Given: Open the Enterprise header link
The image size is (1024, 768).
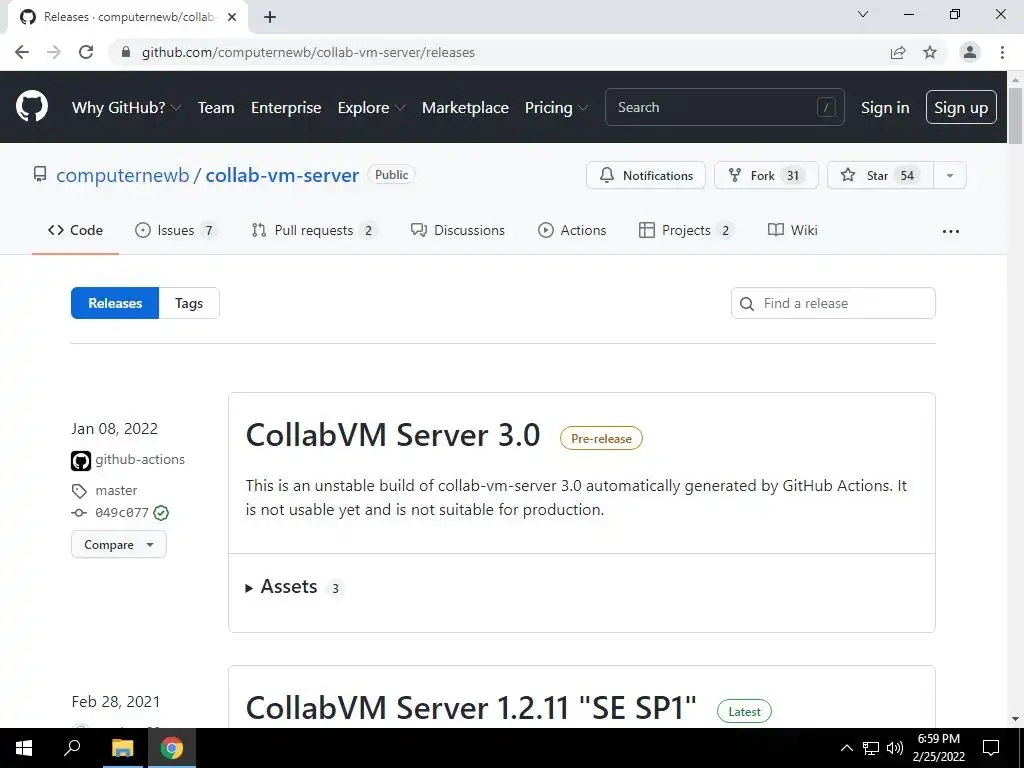Looking at the screenshot, I should [286, 108].
